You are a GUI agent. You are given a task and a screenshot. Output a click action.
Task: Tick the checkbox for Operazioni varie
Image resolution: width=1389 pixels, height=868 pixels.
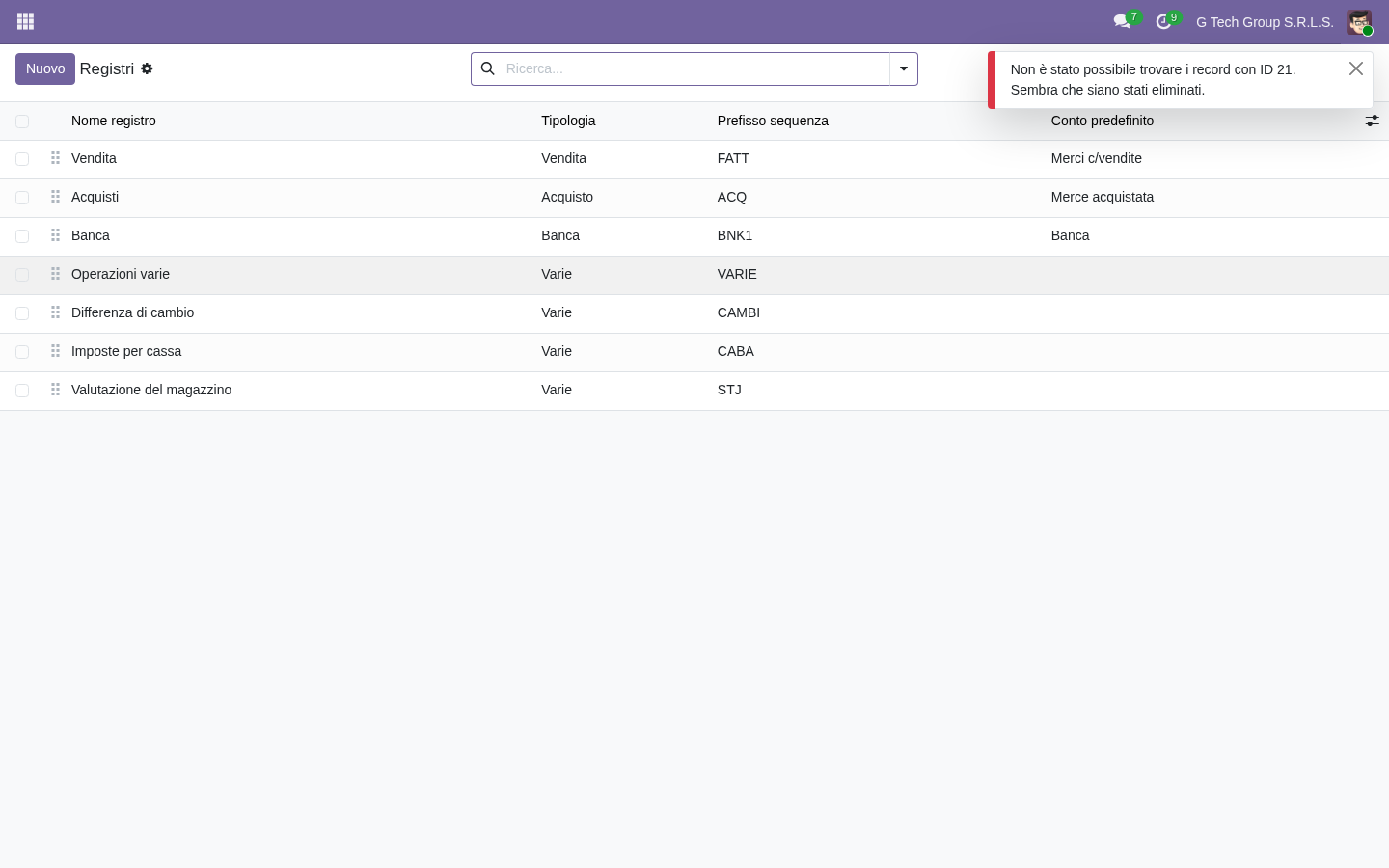tap(22, 275)
